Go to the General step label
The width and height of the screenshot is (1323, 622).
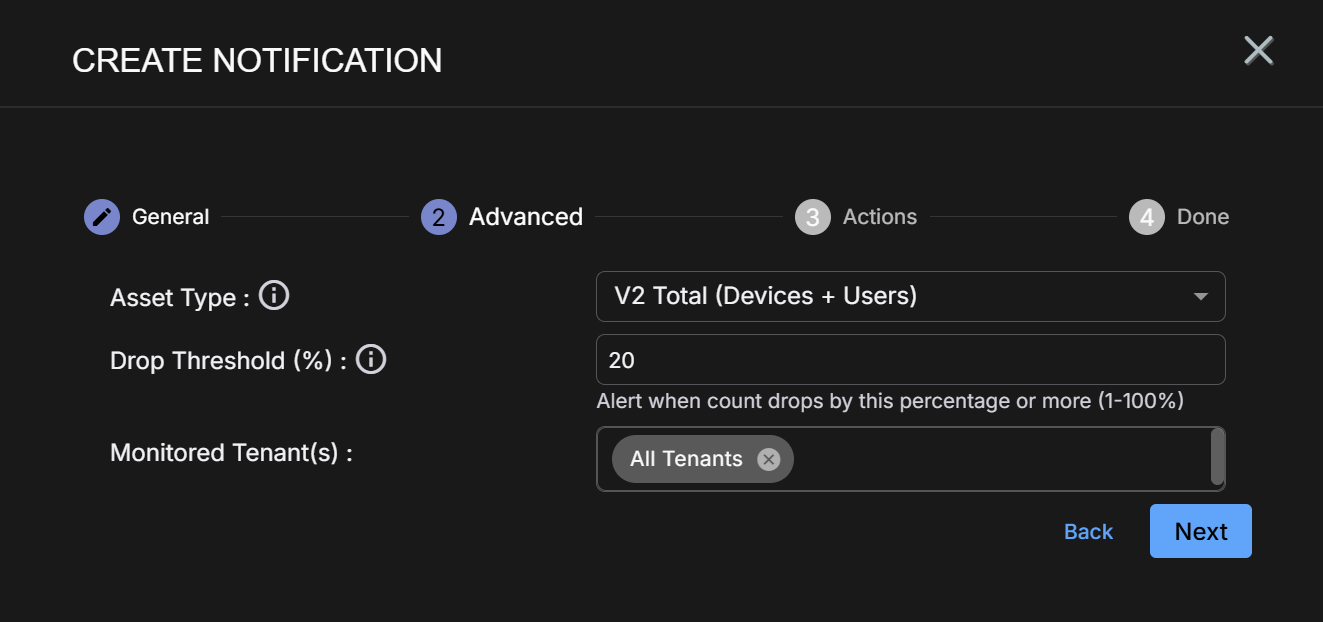tap(171, 217)
